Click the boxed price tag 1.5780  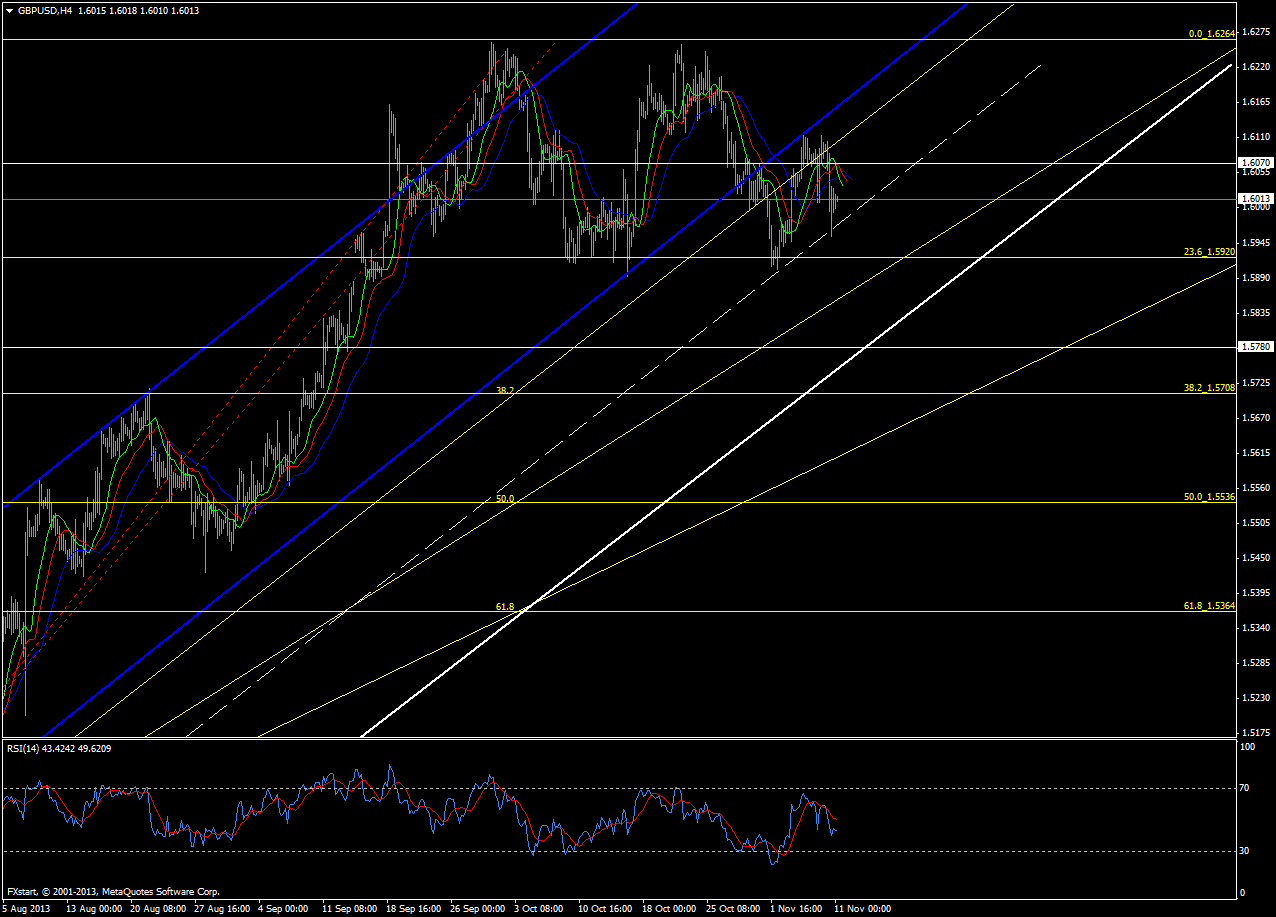(1256, 347)
